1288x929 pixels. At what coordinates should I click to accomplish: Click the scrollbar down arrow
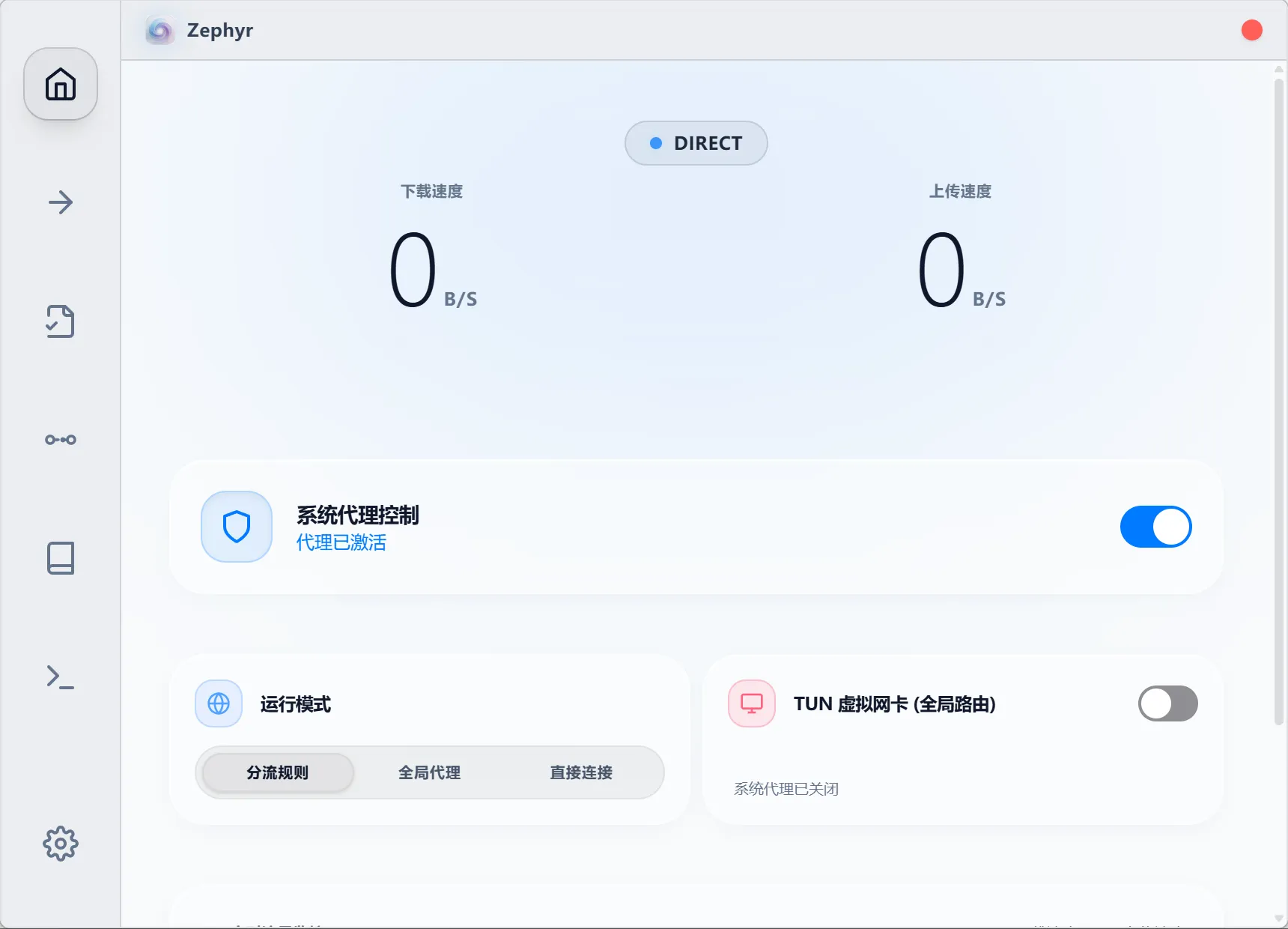[x=1279, y=919]
